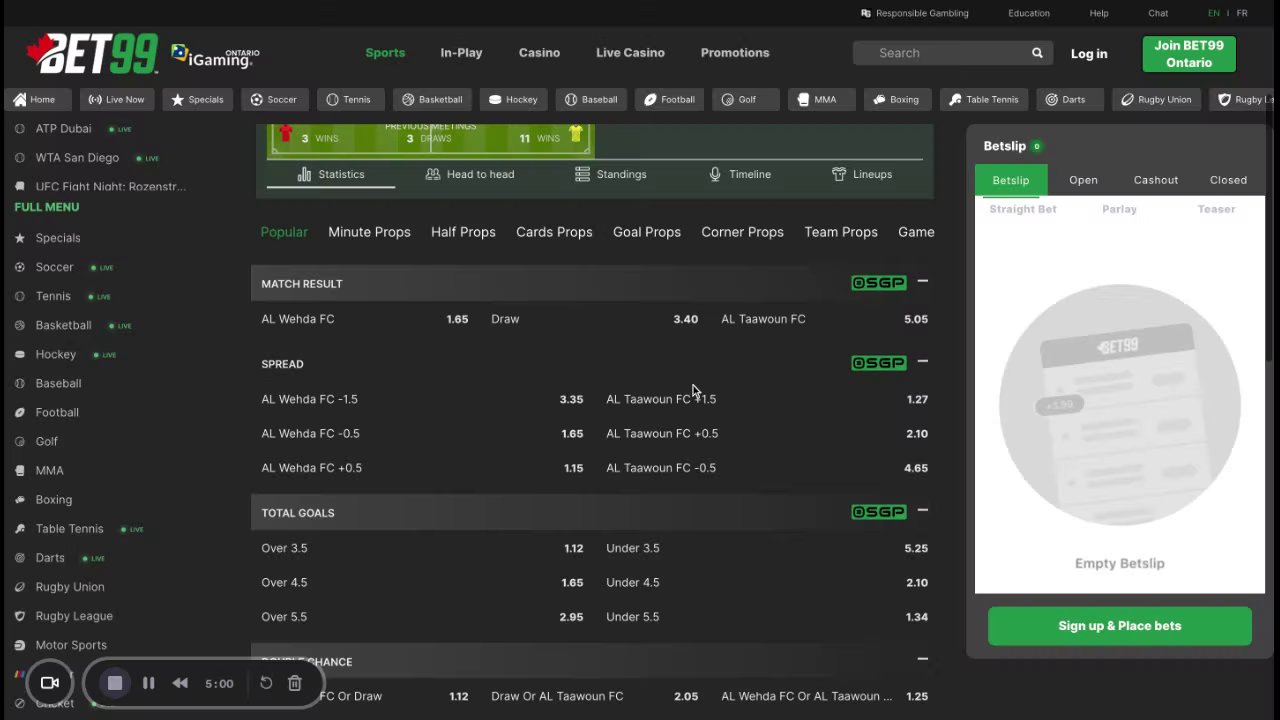The image size is (1280, 720).
Task: Choose Soccer in the top sports bar
Action: pyautogui.click(x=273, y=99)
